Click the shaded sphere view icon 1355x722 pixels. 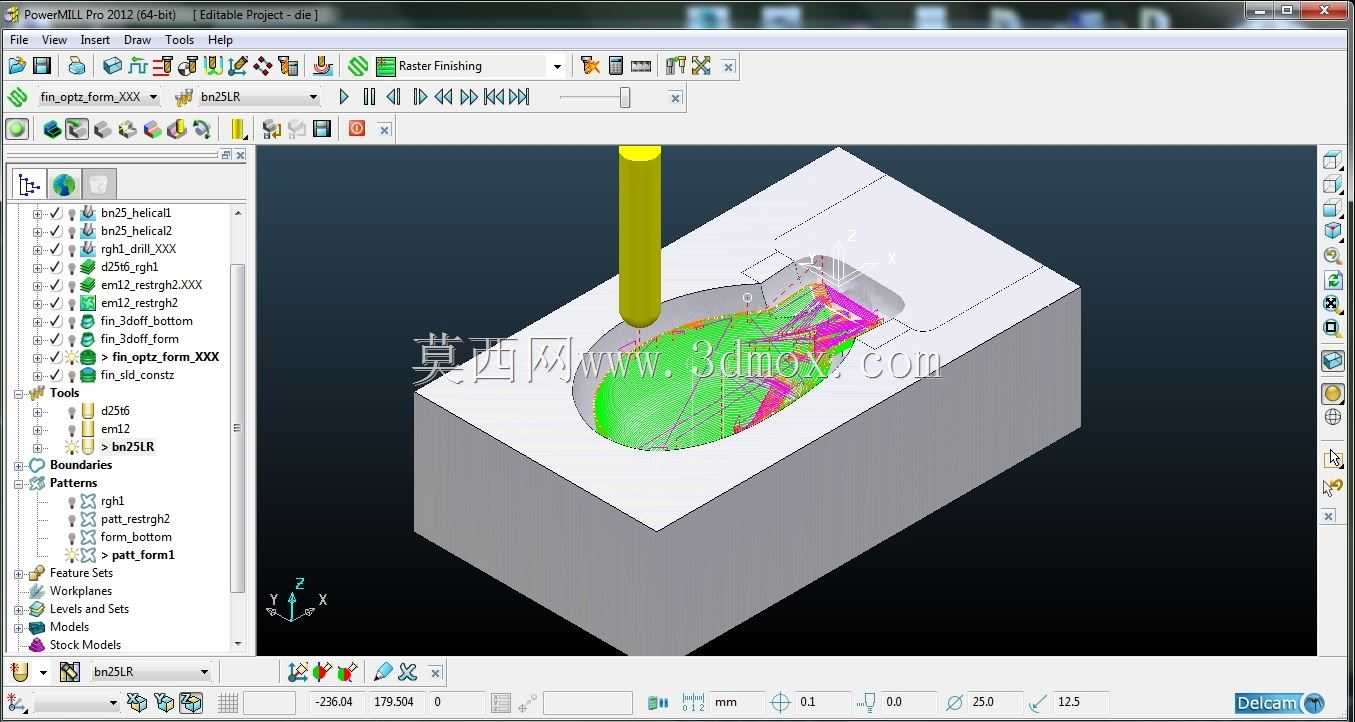(1332, 394)
